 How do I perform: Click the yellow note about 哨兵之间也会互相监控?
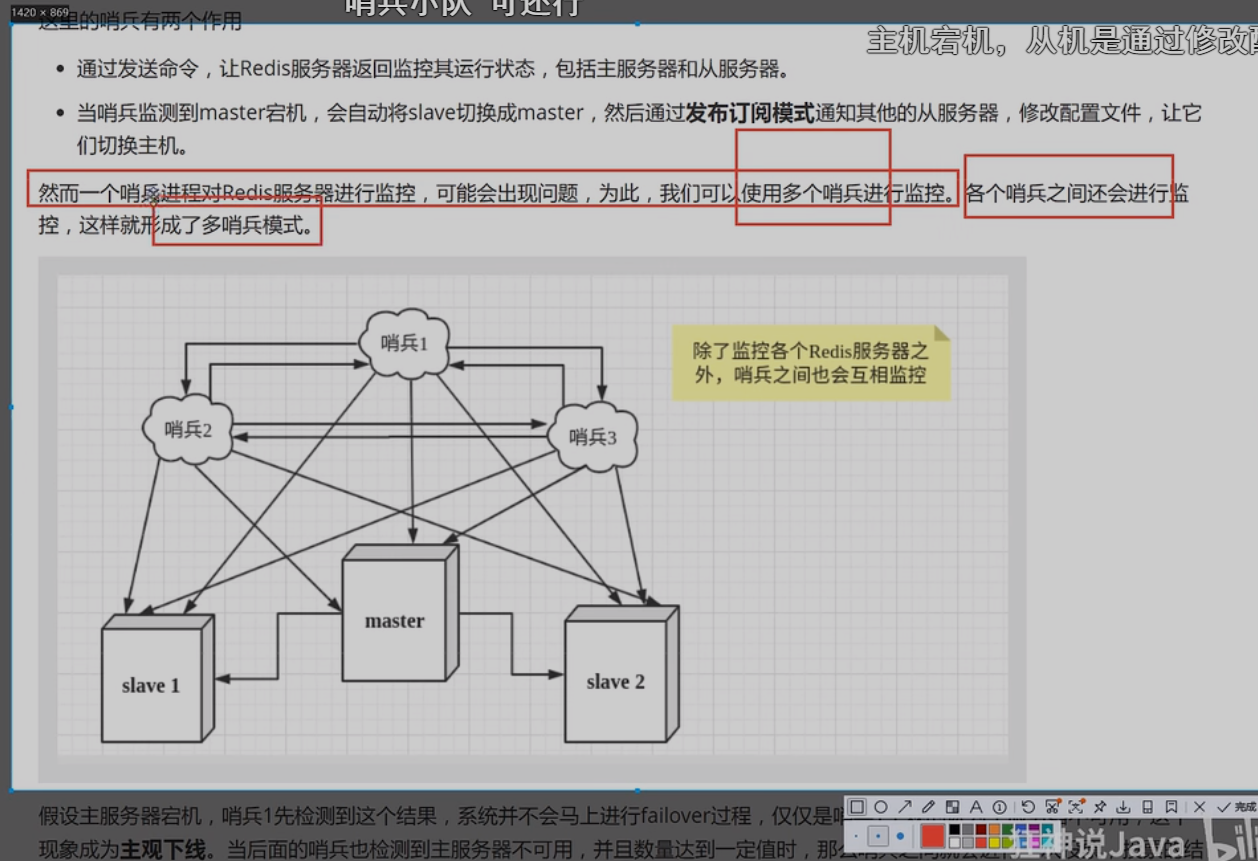[810, 364]
